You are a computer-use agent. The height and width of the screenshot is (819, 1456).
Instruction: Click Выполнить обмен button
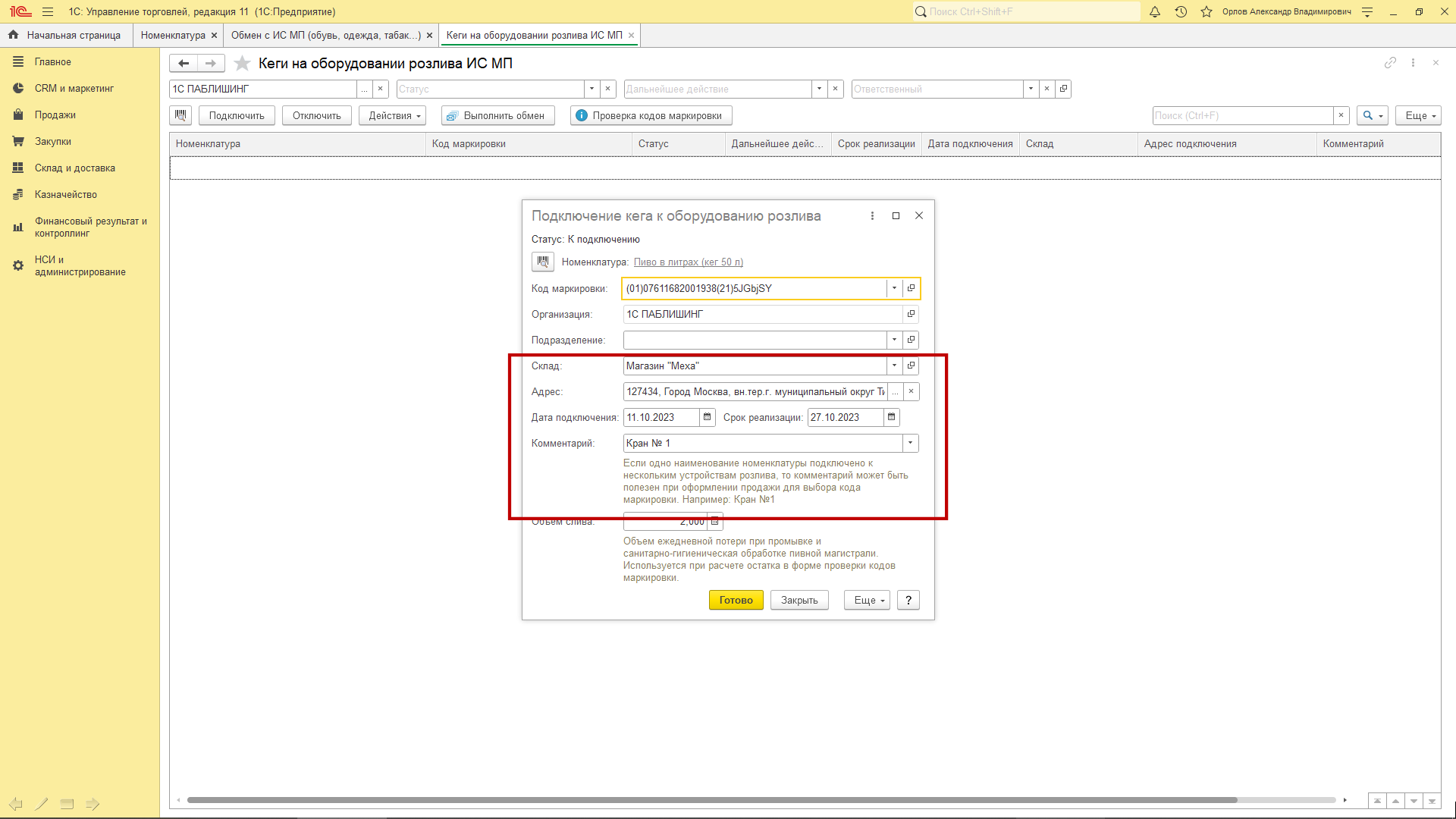(498, 115)
